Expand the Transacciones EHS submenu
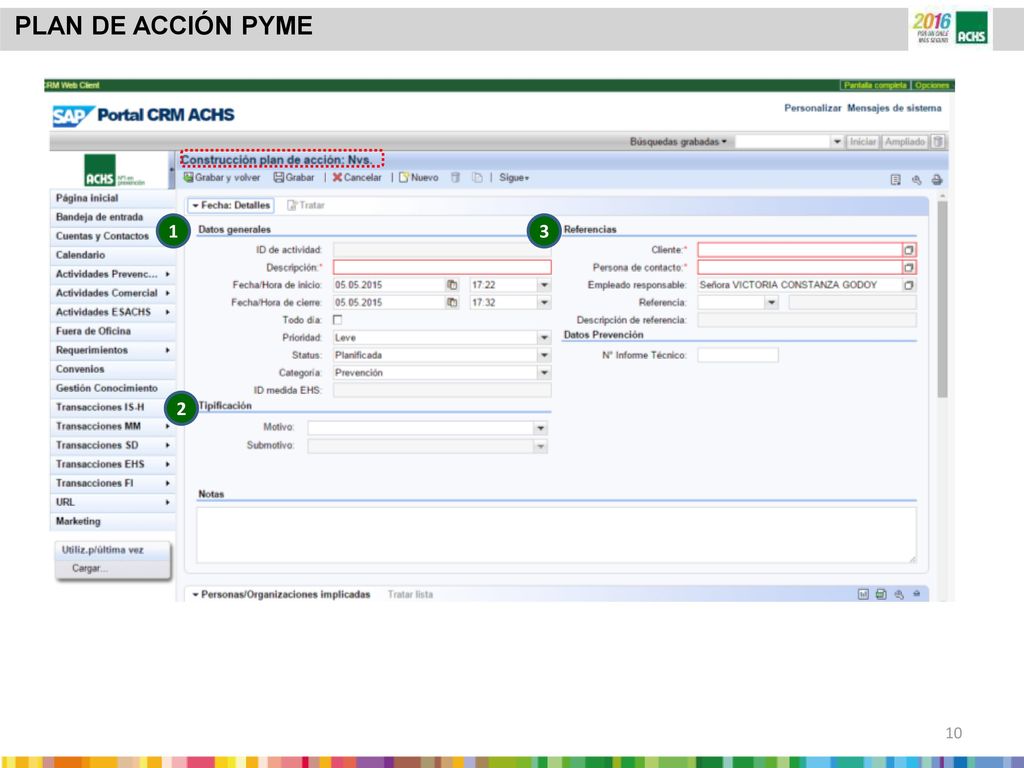The image size is (1024, 768). click(168, 464)
